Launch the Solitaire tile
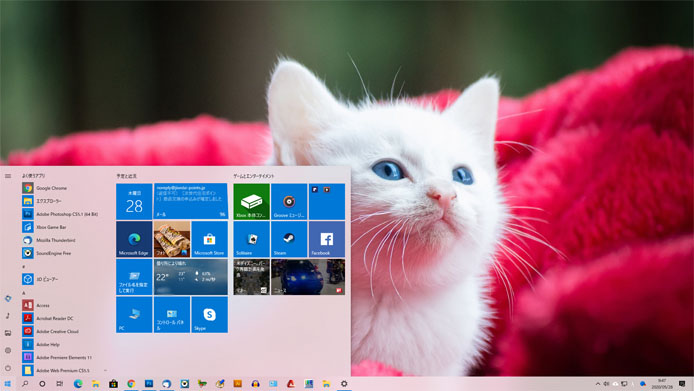Viewport: 694px width, 391px height. pyautogui.click(x=251, y=239)
